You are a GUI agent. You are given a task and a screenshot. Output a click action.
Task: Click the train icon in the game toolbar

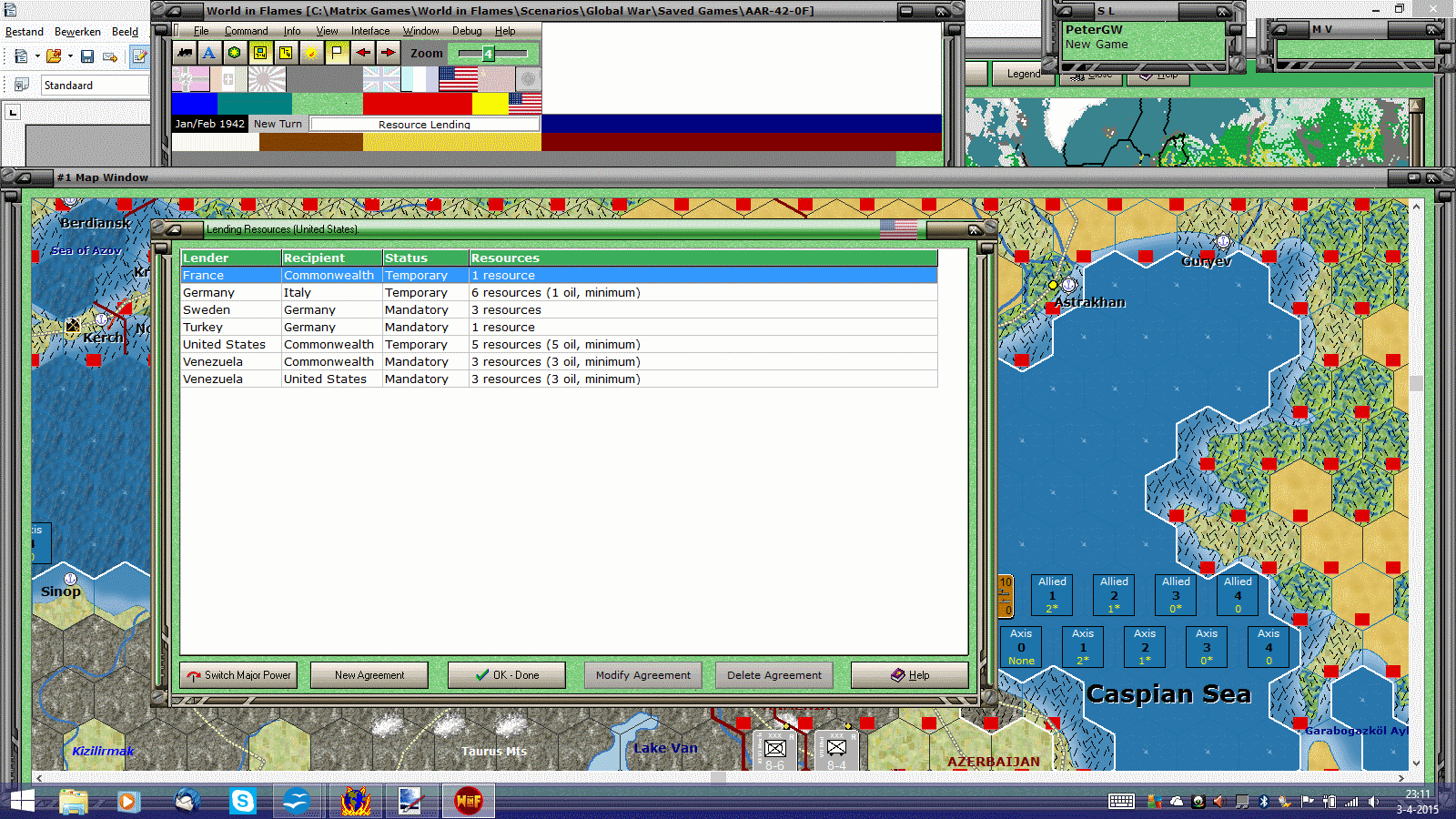click(185, 53)
